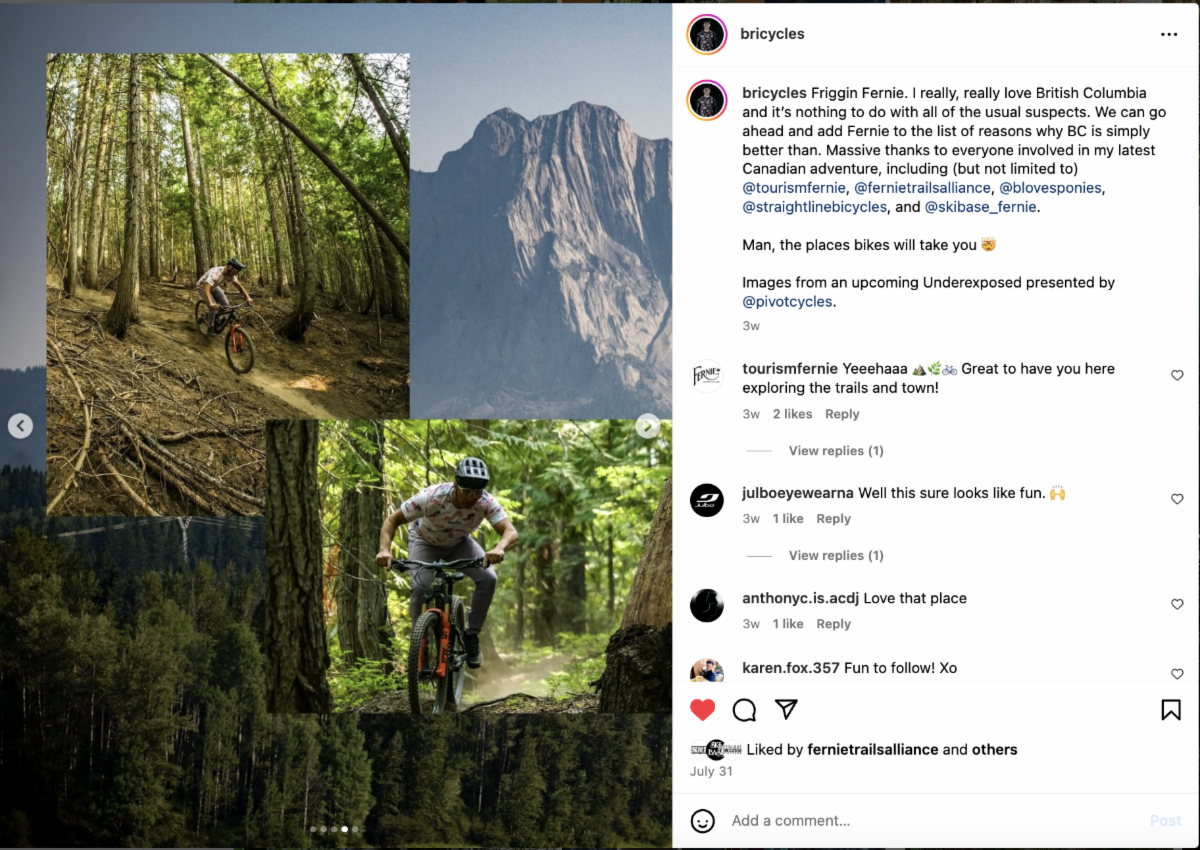Like the julboeyewearna comment
The image size is (1200, 850).
(x=1177, y=499)
